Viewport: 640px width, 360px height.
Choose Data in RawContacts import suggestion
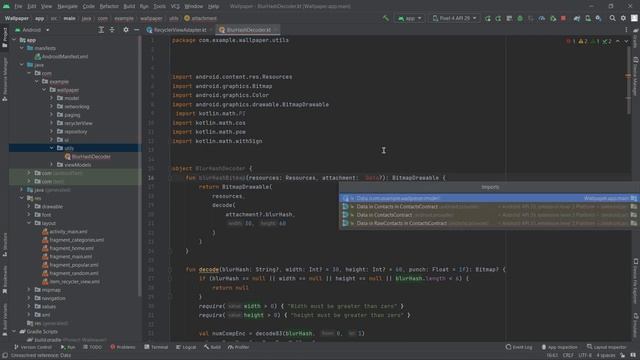(x=489, y=223)
